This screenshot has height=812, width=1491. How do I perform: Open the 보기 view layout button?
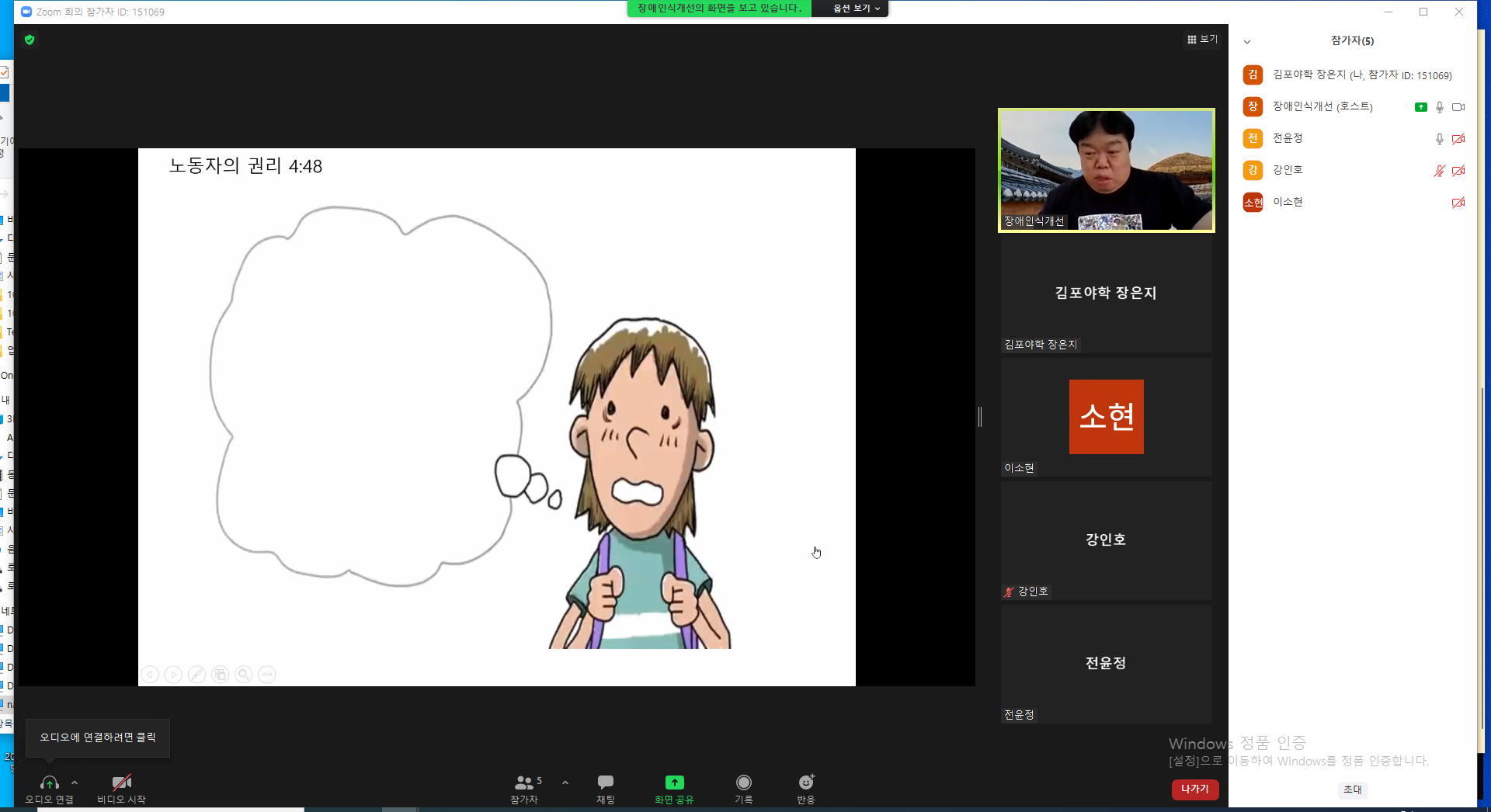click(x=1202, y=39)
